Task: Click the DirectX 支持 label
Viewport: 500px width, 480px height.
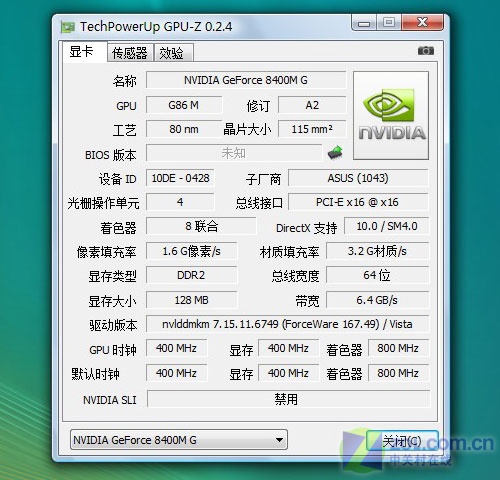Action: tap(306, 228)
